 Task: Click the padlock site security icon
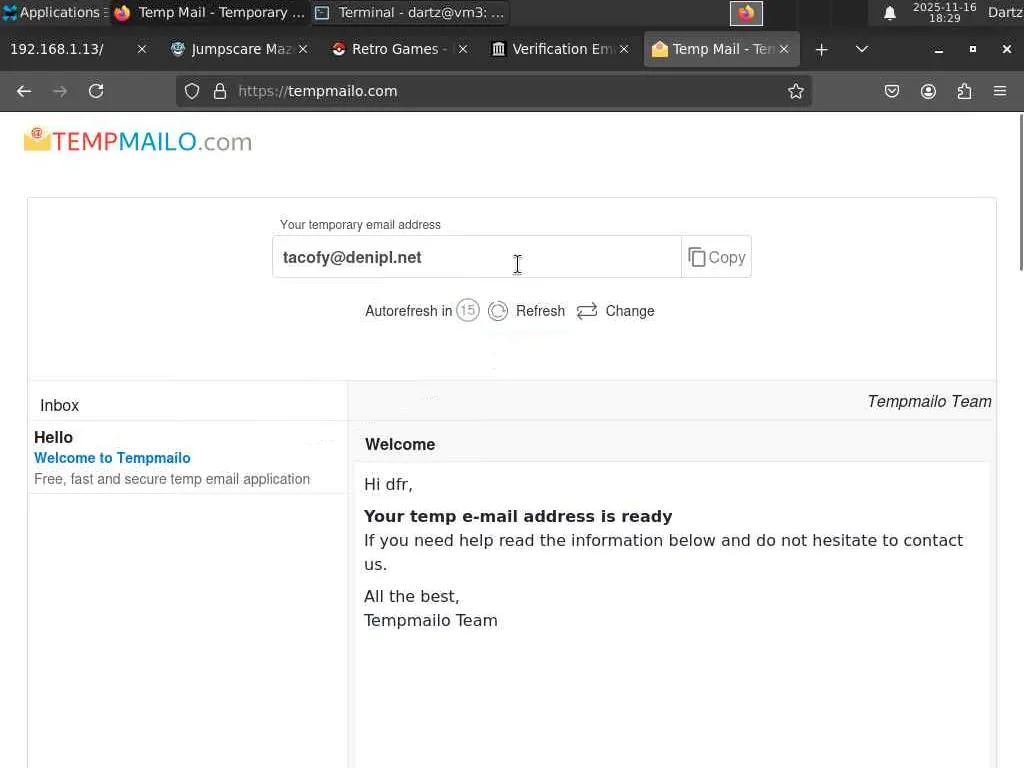coord(220,91)
